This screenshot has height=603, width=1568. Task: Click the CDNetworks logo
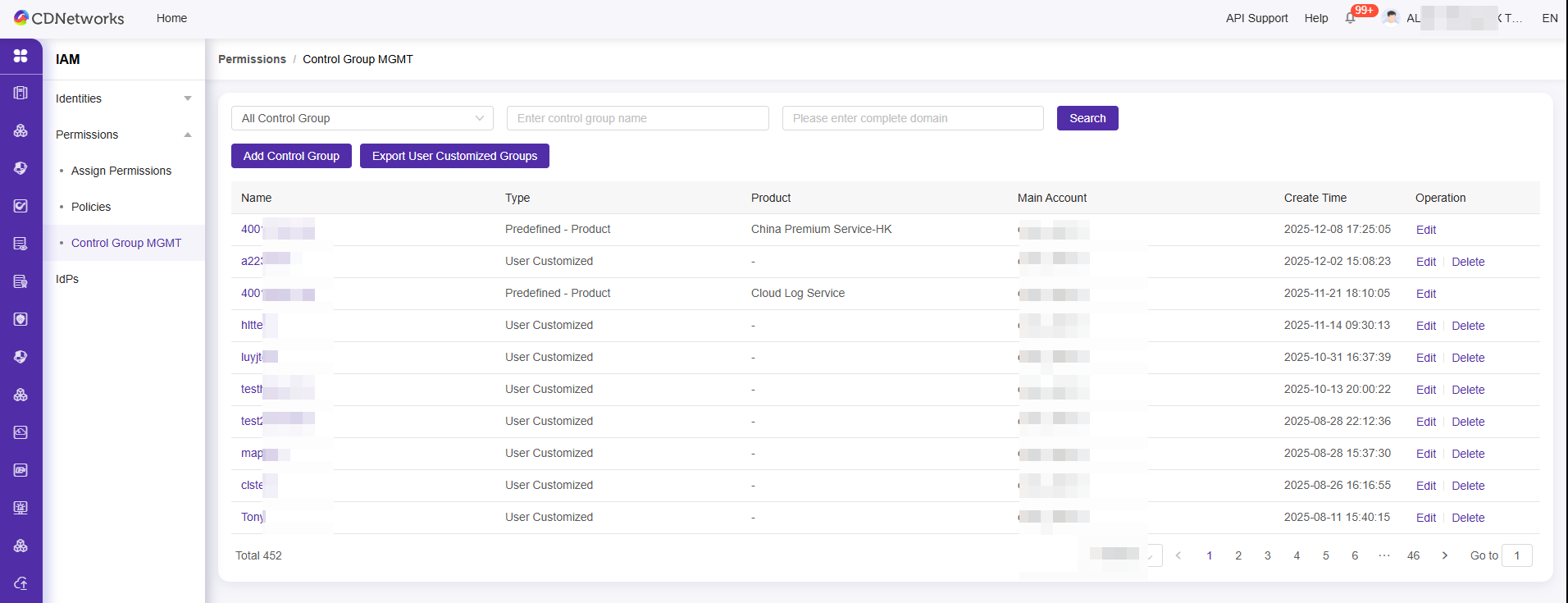tap(69, 18)
